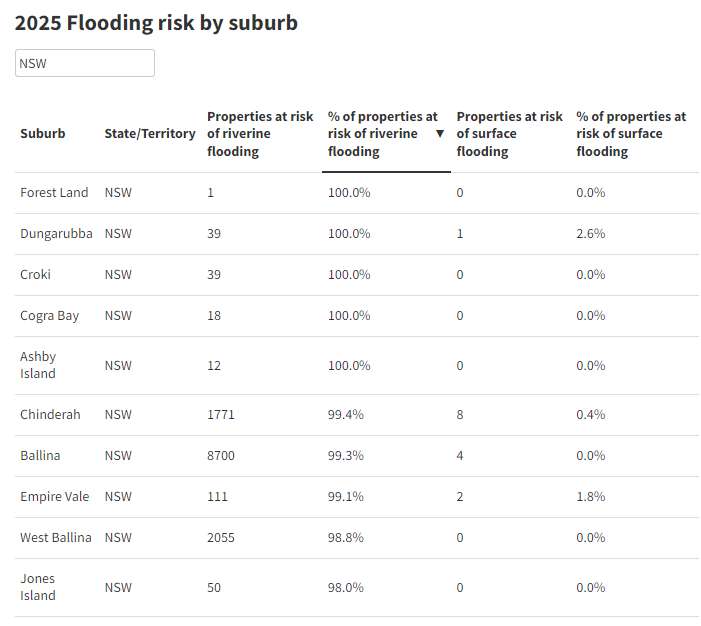Image resolution: width=701 pixels, height=626 pixels.
Task: Click the NSW suburb search field
Action: (85, 63)
